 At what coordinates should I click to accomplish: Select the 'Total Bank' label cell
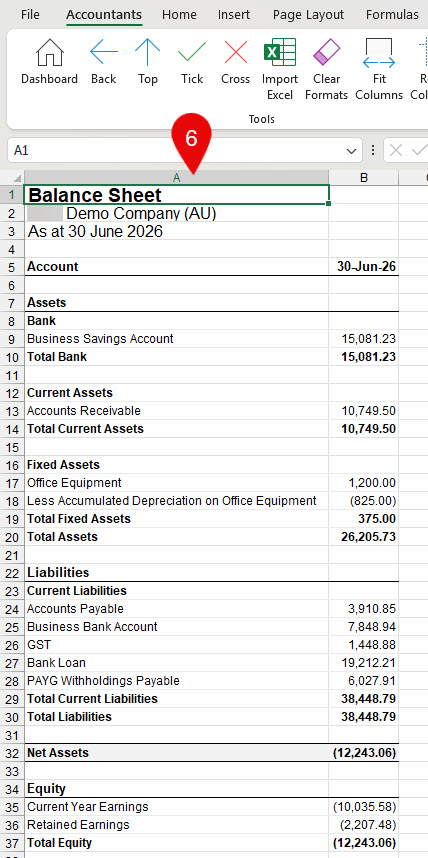pos(176,357)
